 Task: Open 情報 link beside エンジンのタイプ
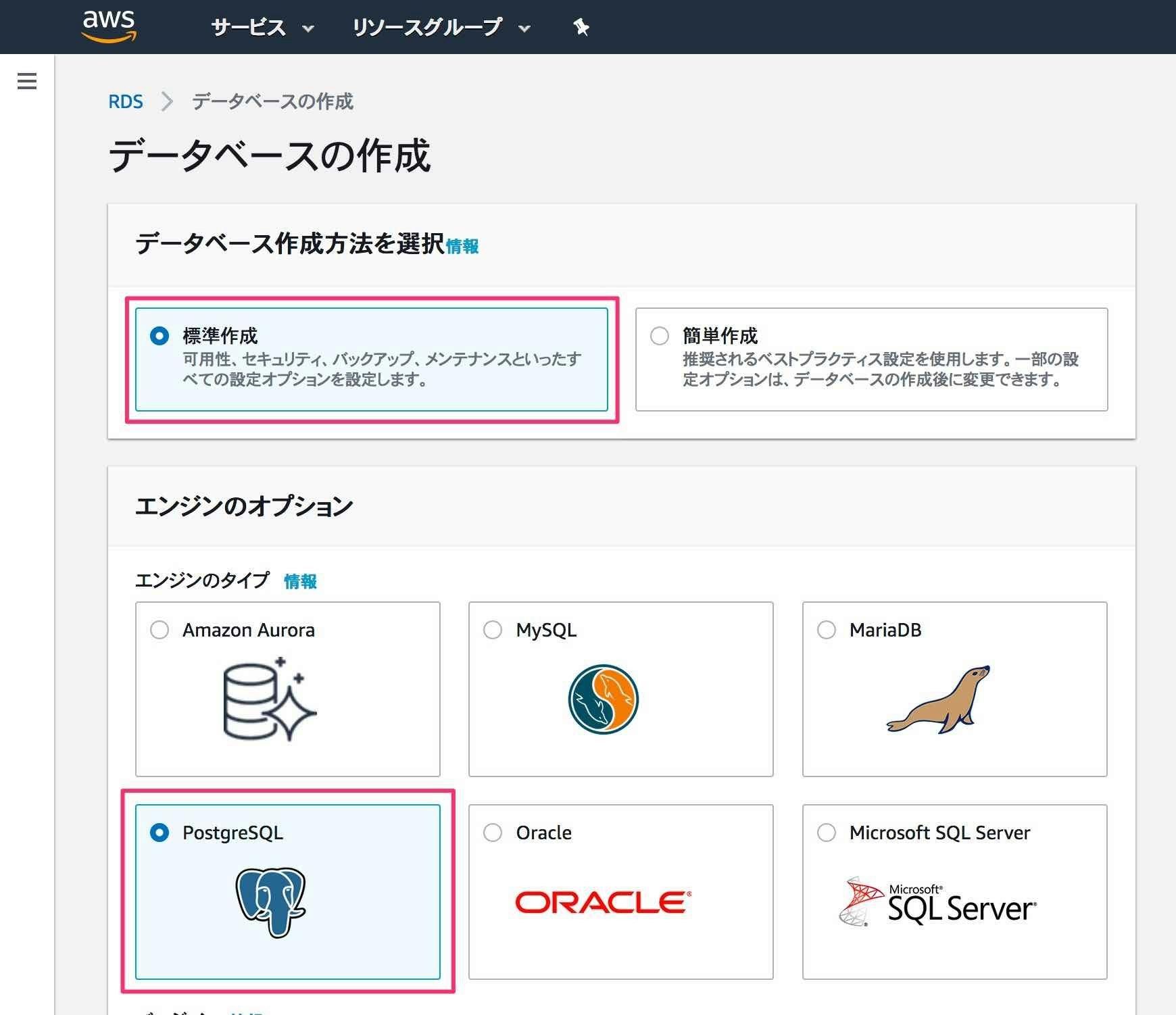pyautogui.click(x=300, y=581)
